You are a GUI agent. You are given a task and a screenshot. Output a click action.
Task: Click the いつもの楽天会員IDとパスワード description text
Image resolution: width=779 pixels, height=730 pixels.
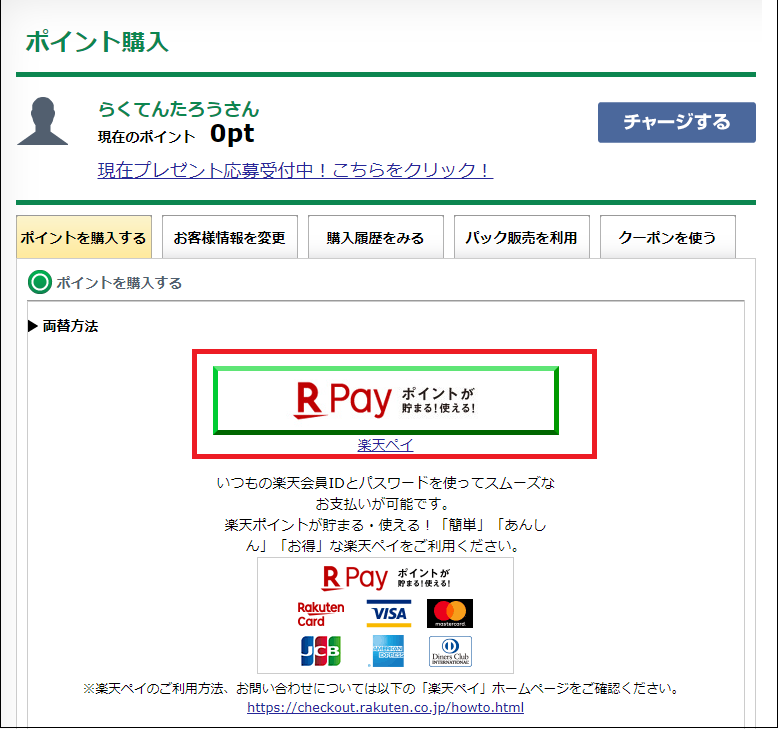point(386,514)
